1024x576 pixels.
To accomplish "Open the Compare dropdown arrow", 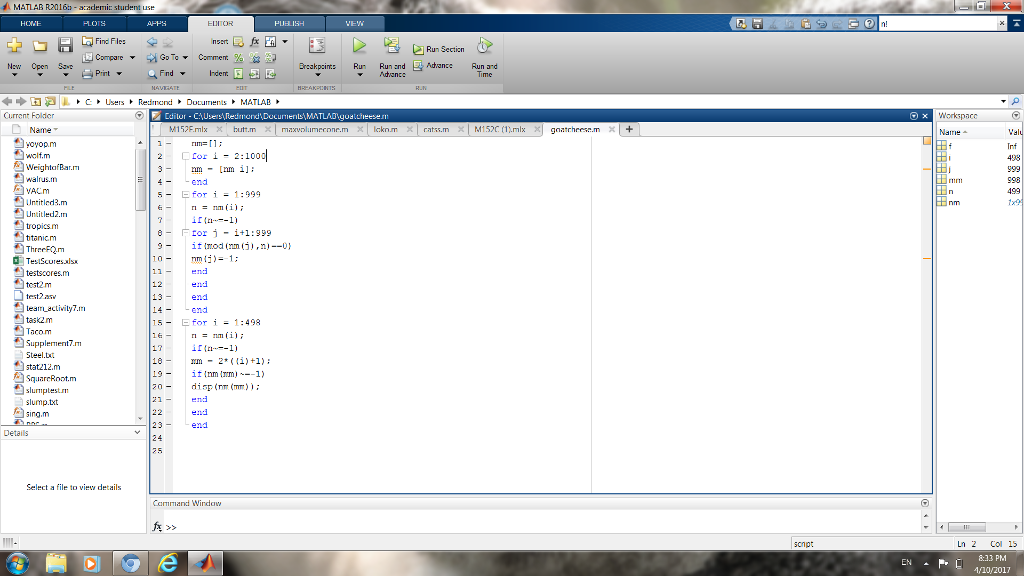I will pos(133,57).
